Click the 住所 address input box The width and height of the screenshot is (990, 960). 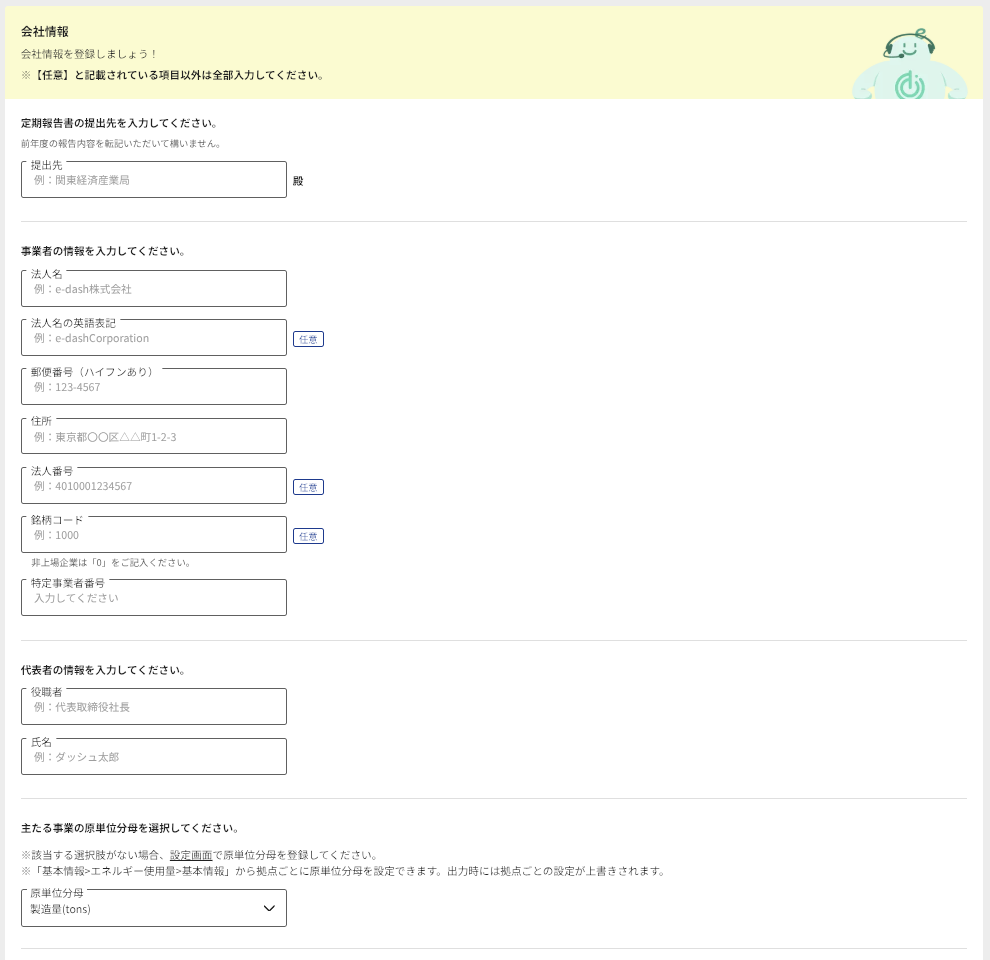pyautogui.click(x=153, y=435)
